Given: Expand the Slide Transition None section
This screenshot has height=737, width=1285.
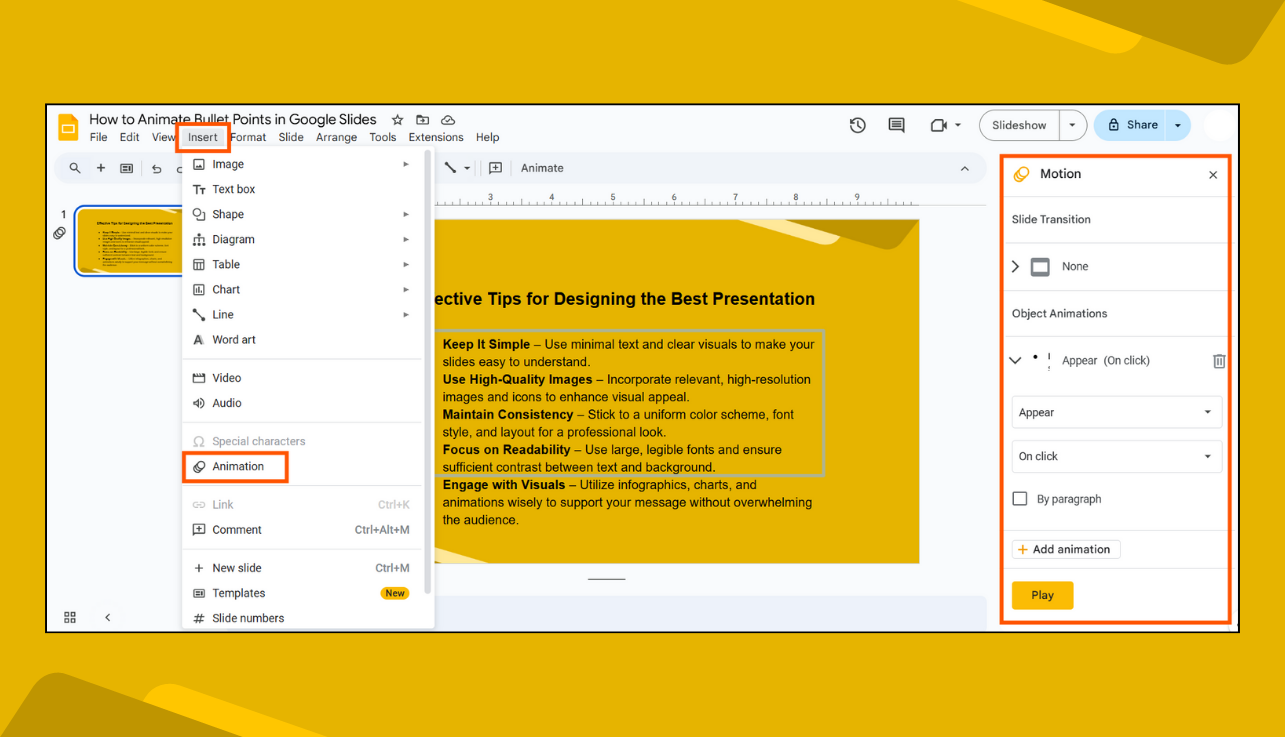Looking at the screenshot, I should tap(1017, 266).
